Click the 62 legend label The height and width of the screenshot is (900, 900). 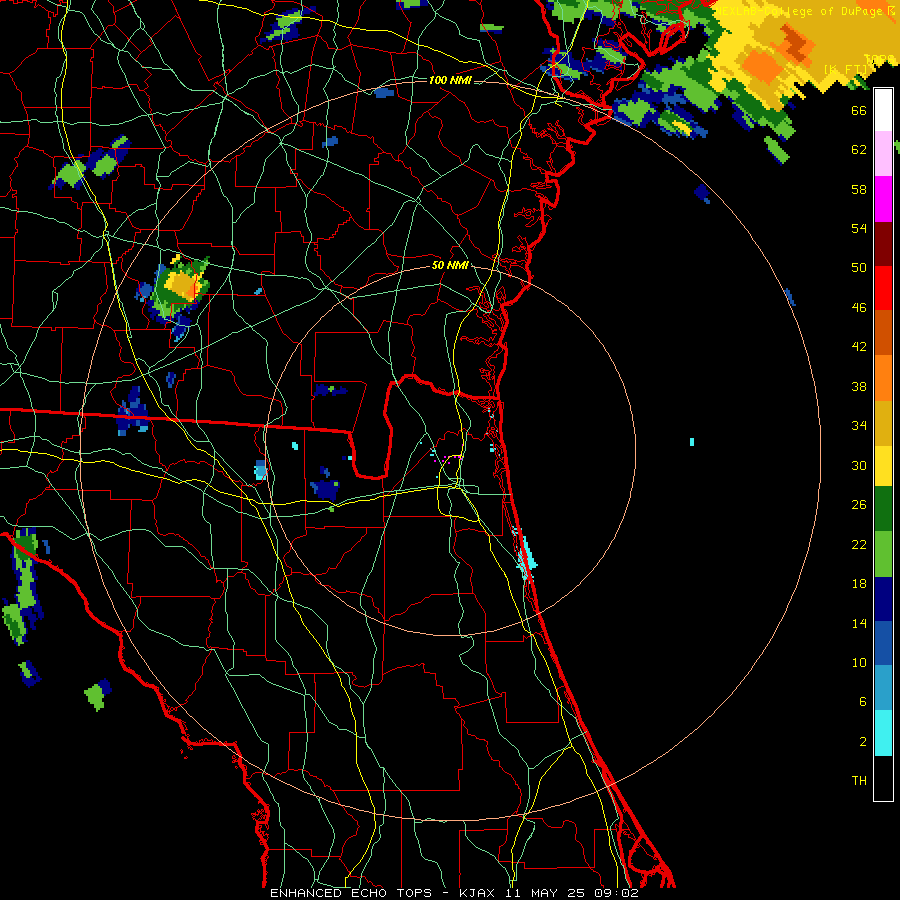tap(859, 150)
